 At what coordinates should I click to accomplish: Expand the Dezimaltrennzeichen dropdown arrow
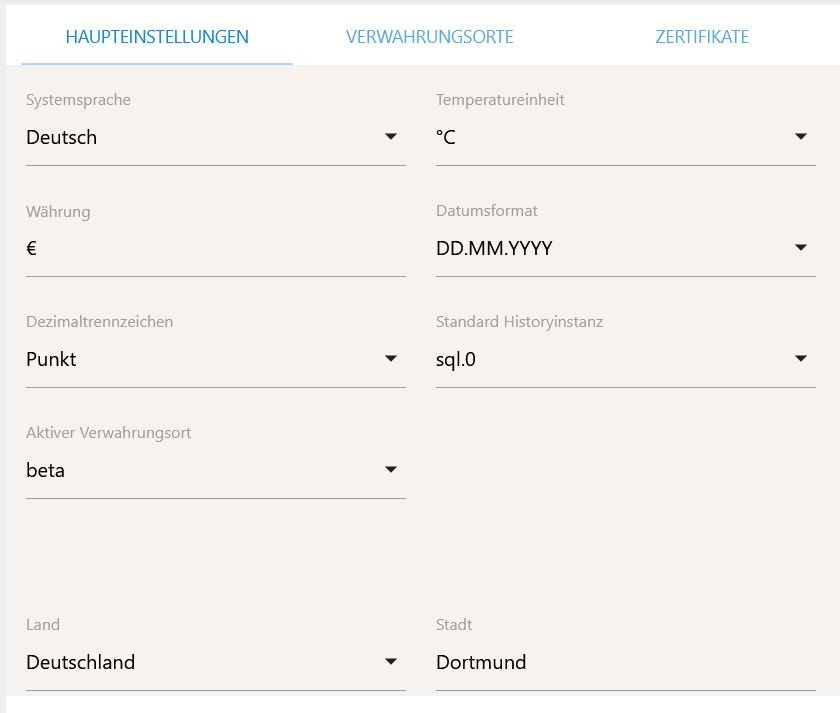(x=391, y=359)
